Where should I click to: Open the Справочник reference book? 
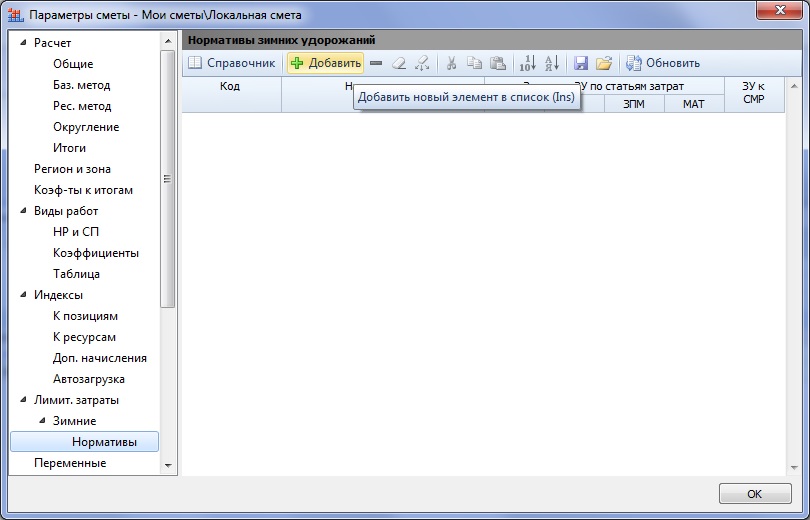coord(231,63)
